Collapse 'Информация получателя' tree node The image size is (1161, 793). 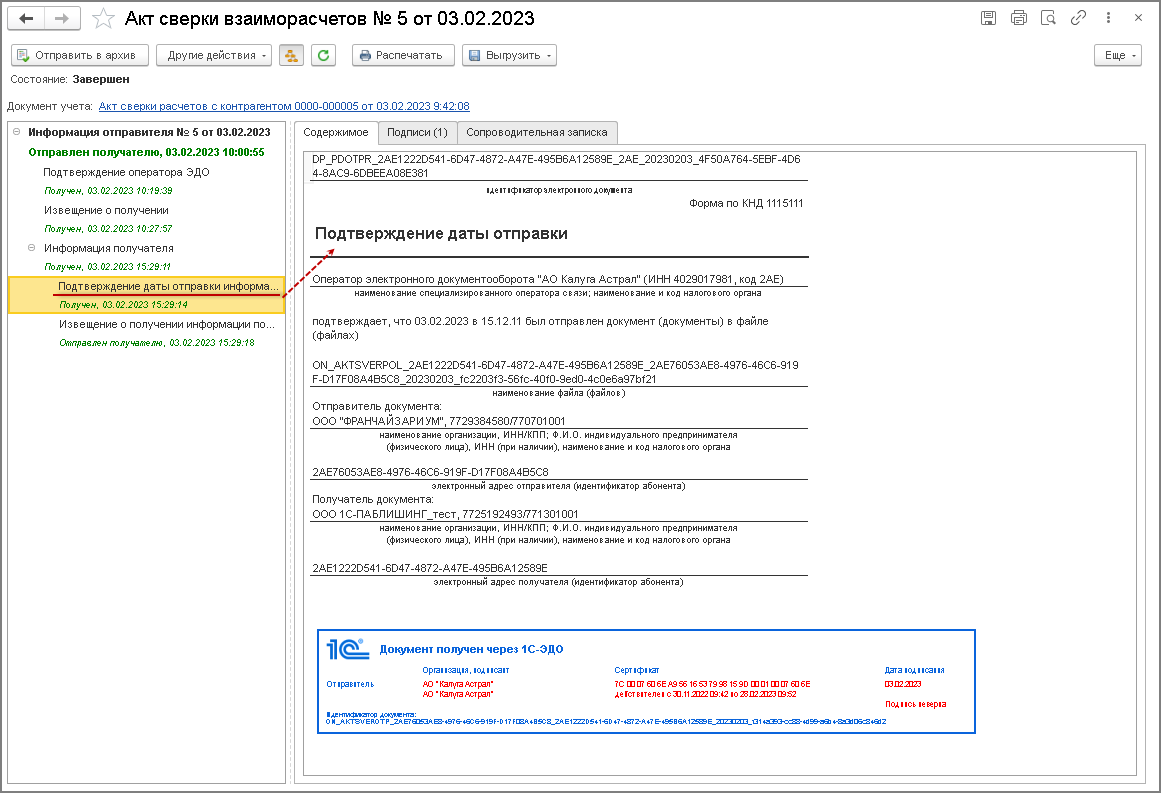pyautogui.click(x=31, y=248)
